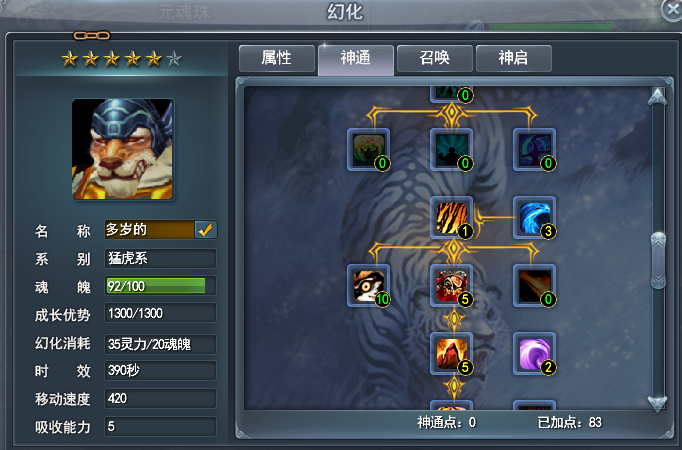This screenshot has height=450, width=682.
Task: Switch to the 属性 tab
Action: point(277,58)
